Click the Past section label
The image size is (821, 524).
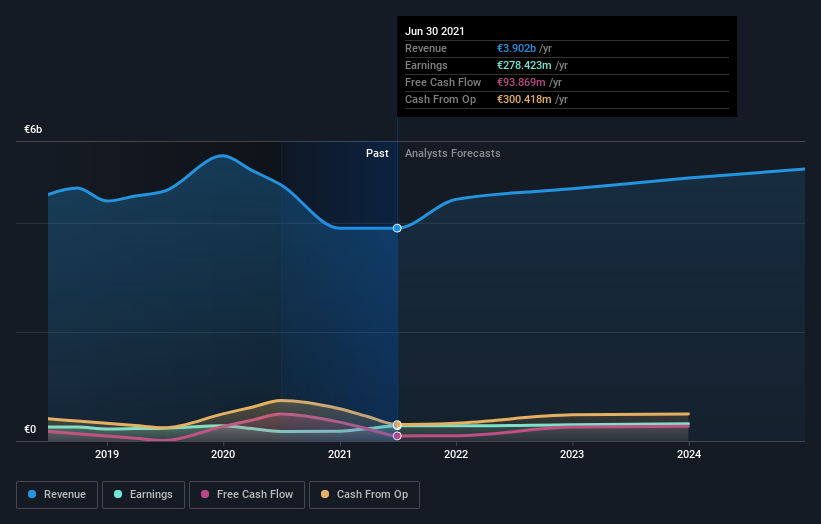[377, 153]
